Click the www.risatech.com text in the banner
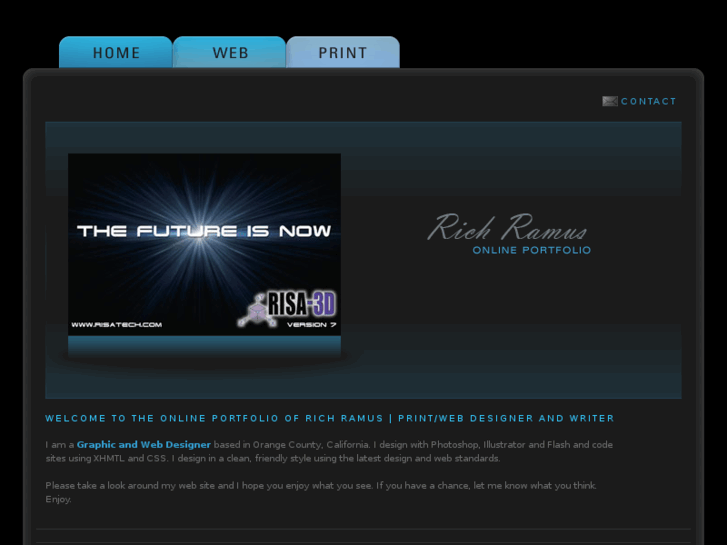727x545 pixels. (x=116, y=325)
